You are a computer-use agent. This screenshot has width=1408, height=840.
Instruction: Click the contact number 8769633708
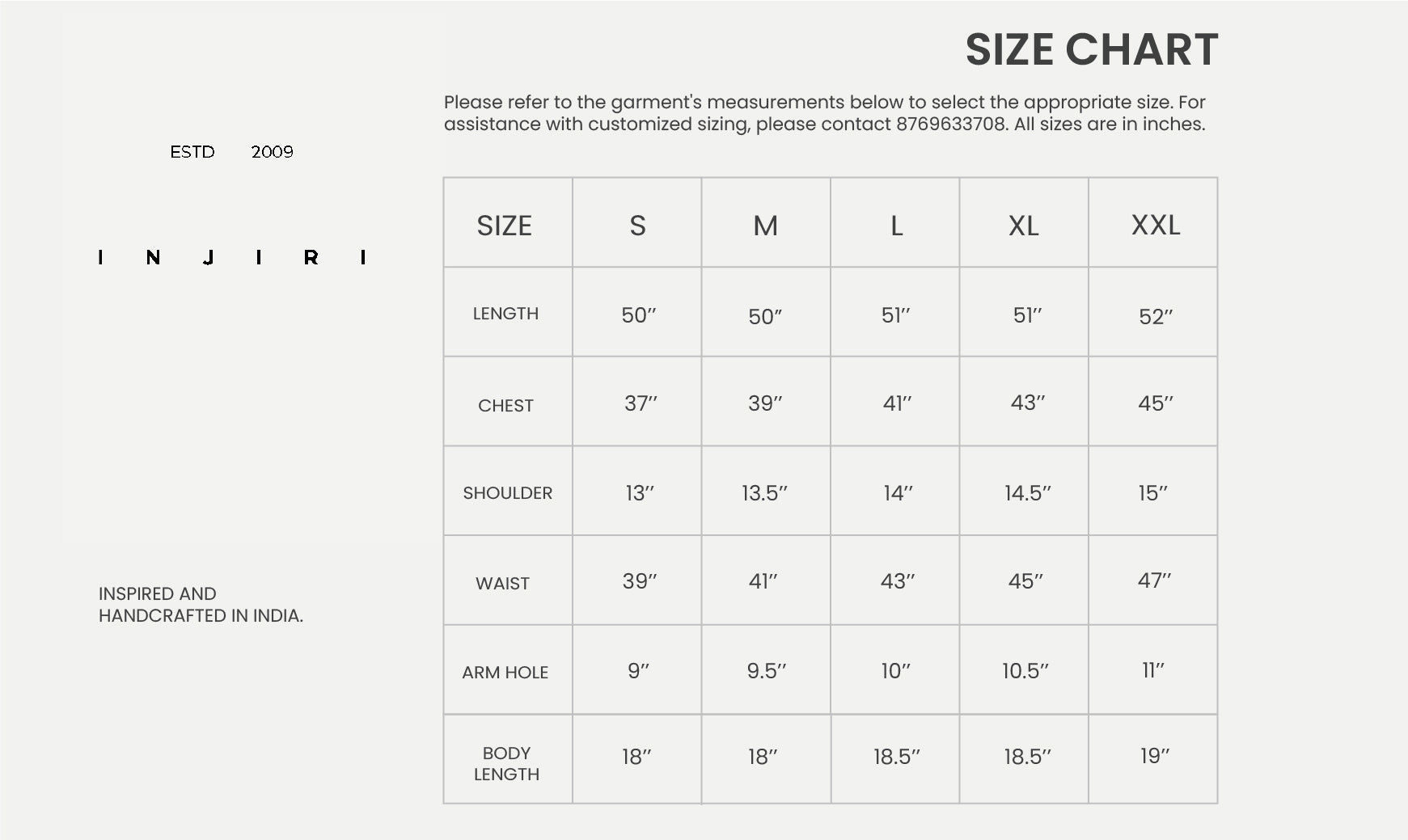(x=951, y=125)
